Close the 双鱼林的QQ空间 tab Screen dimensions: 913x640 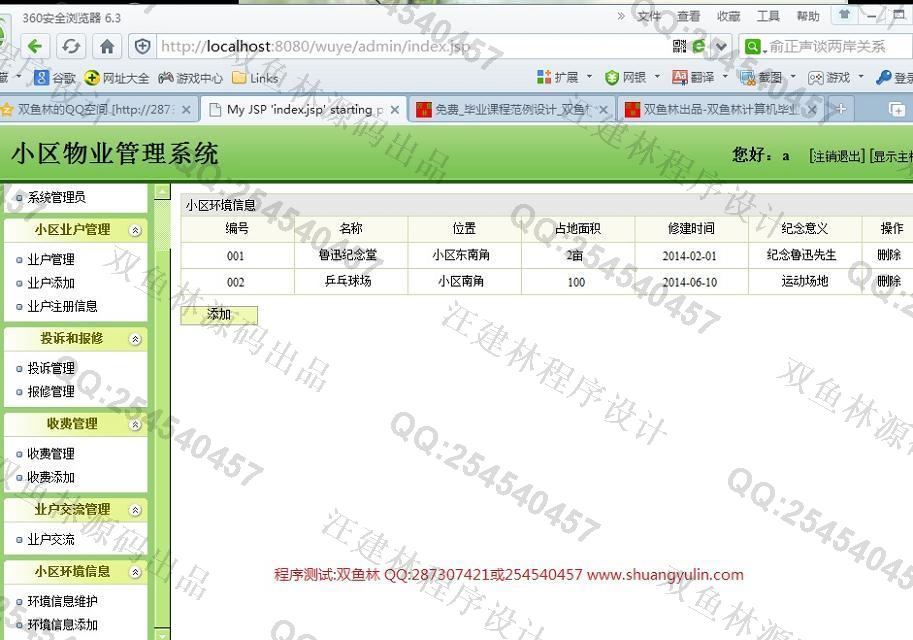tap(186, 109)
